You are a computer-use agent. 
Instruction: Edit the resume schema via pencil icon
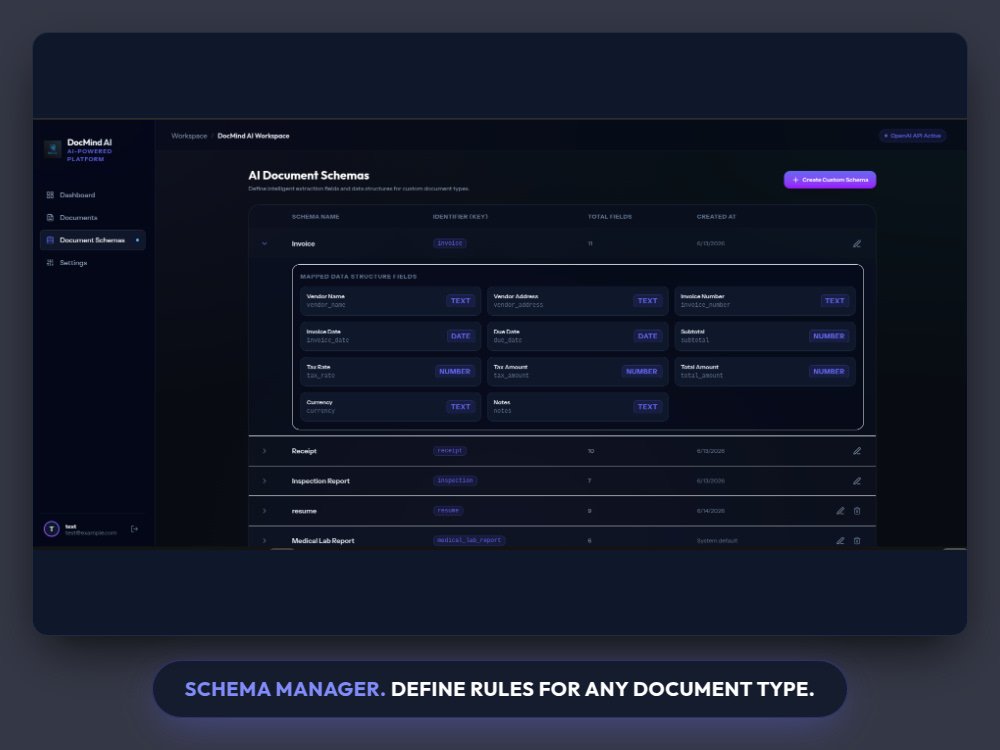pyautogui.click(x=841, y=511)
